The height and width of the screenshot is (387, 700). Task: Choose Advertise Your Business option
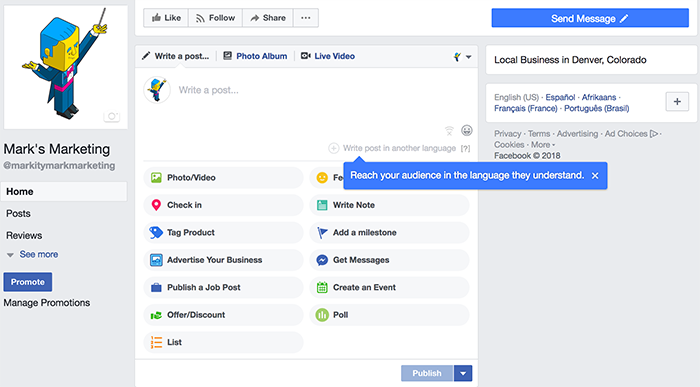[x=223, y=260]
